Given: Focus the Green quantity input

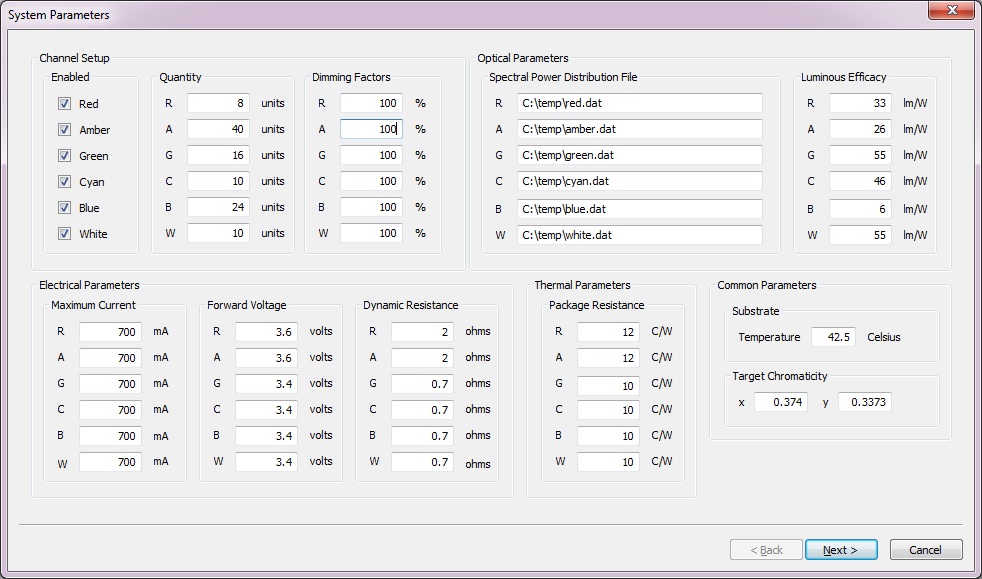Looking at the screenshot, I should pos(218,155).
